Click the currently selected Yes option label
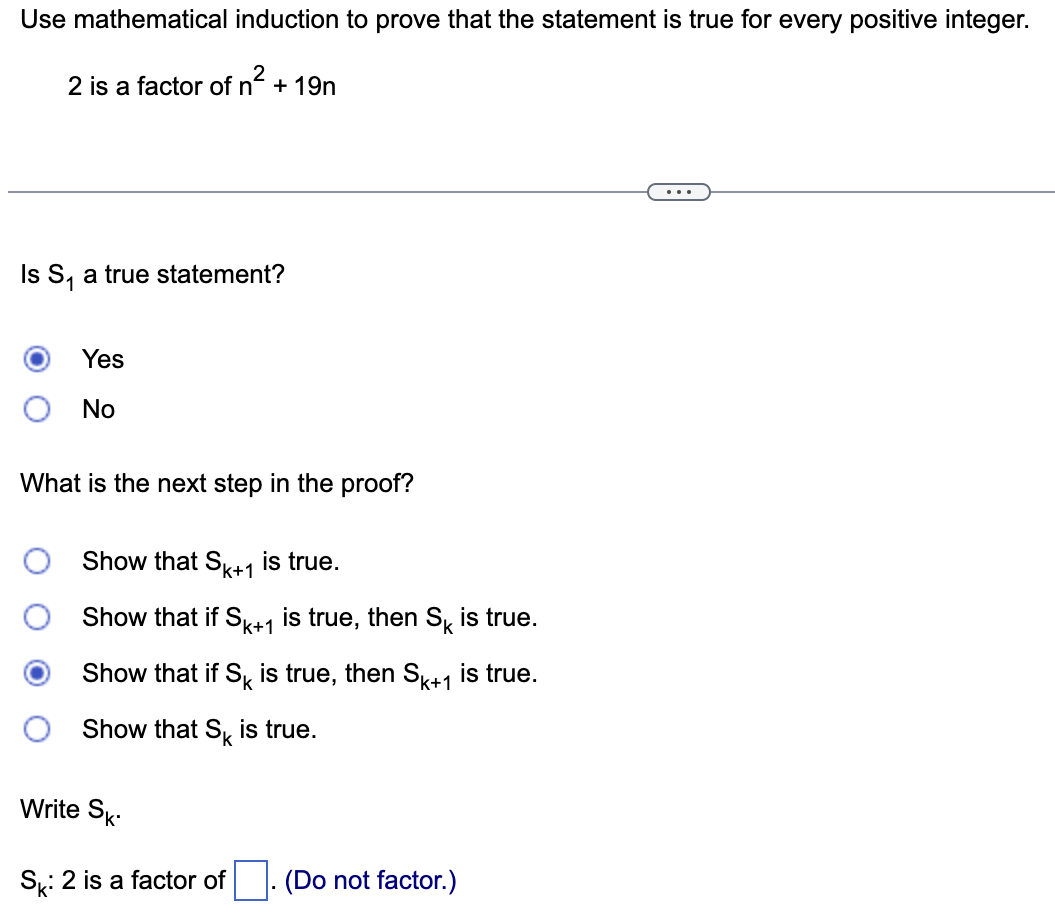1055x917 pixels. [x=103, y=359]
